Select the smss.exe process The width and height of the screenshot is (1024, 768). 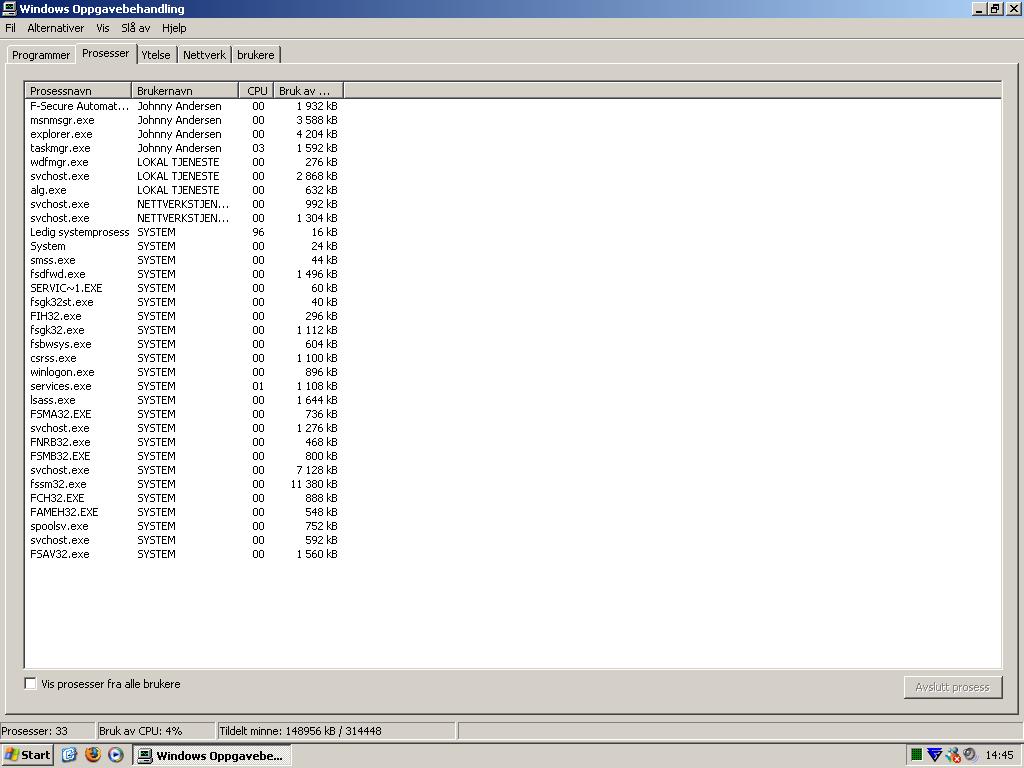[184, 260]
